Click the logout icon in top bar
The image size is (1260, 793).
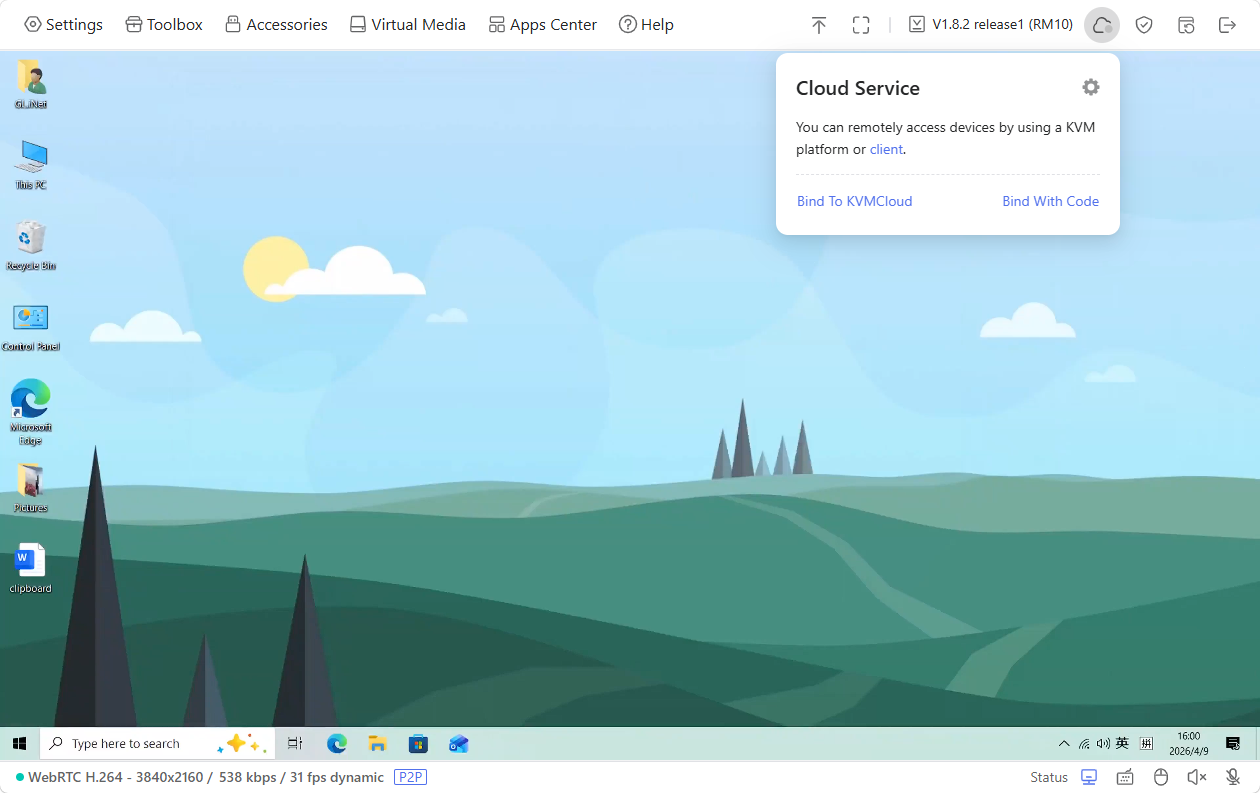click(x=1227, y=25)
